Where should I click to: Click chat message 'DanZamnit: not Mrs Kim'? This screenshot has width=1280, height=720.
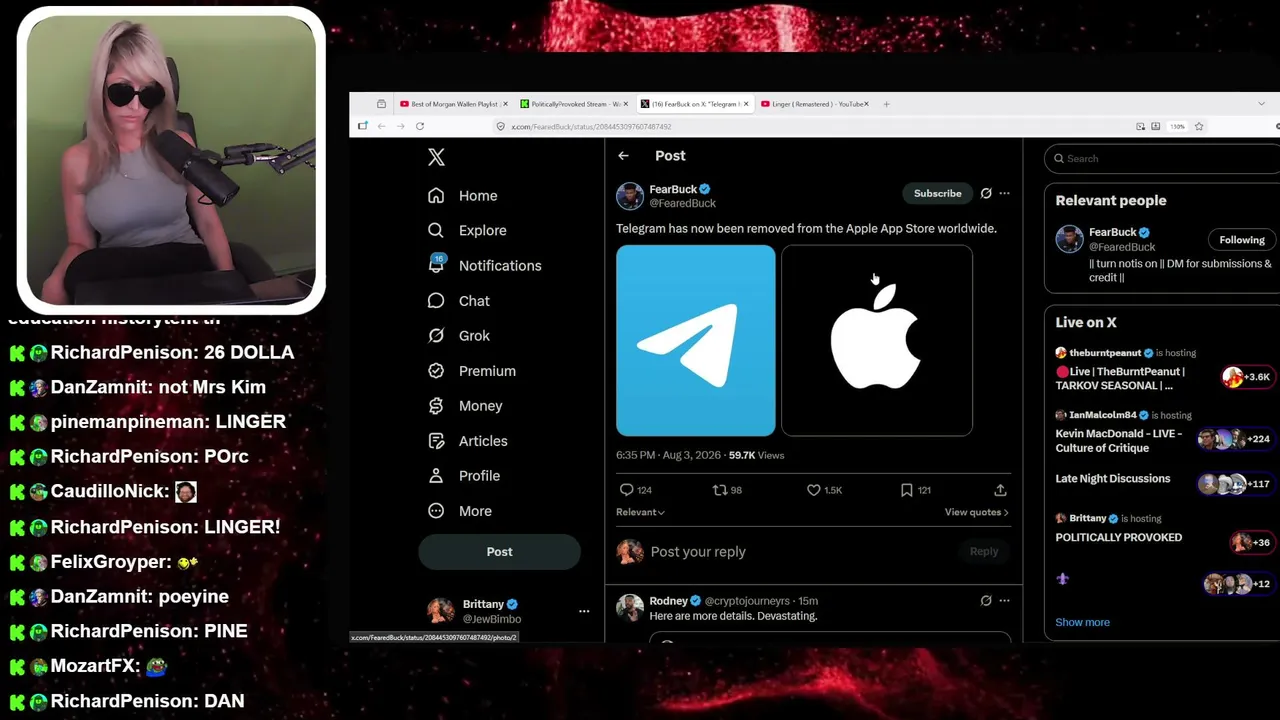point(138,387)
